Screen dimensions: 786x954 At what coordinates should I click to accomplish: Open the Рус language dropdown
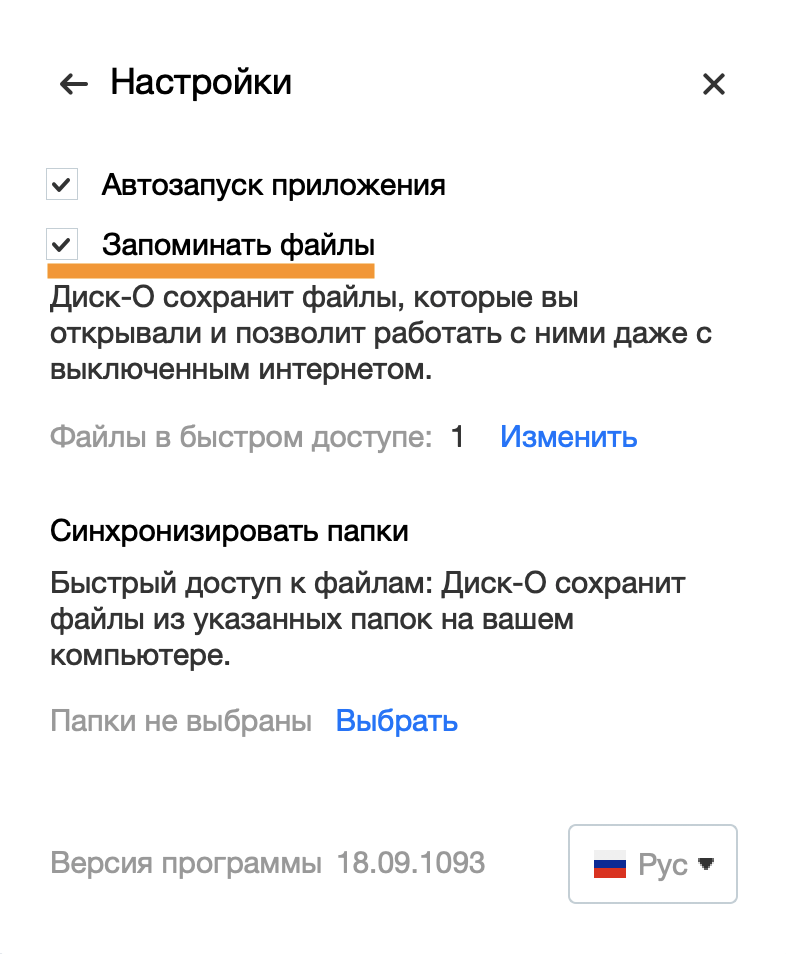click(653, 864)
